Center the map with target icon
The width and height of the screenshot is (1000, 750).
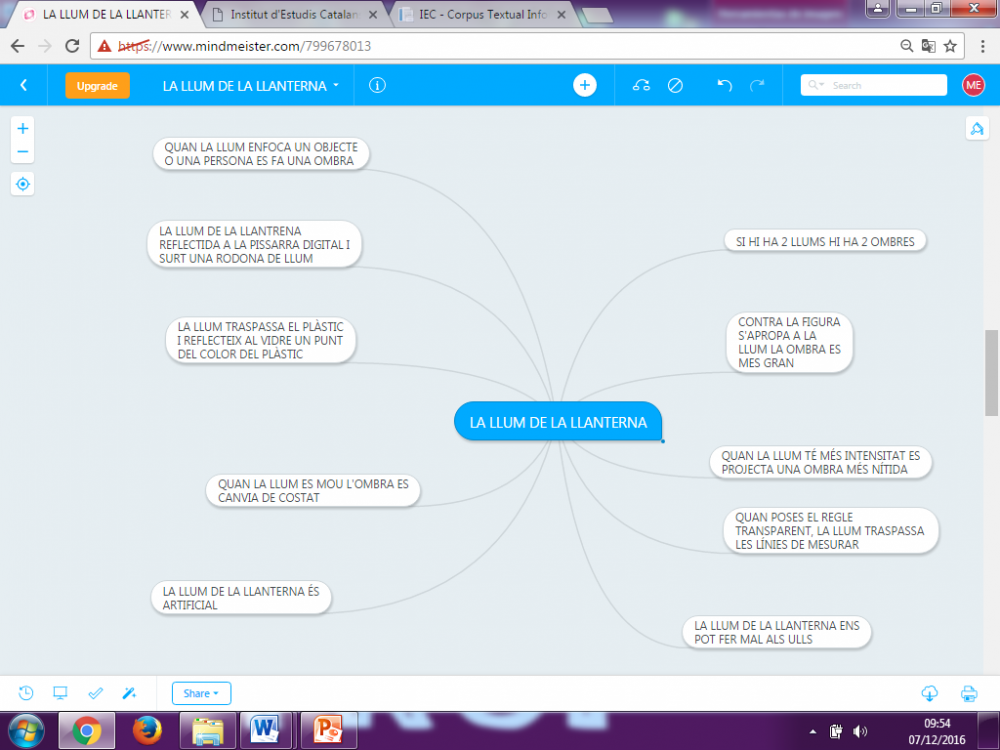23,184
